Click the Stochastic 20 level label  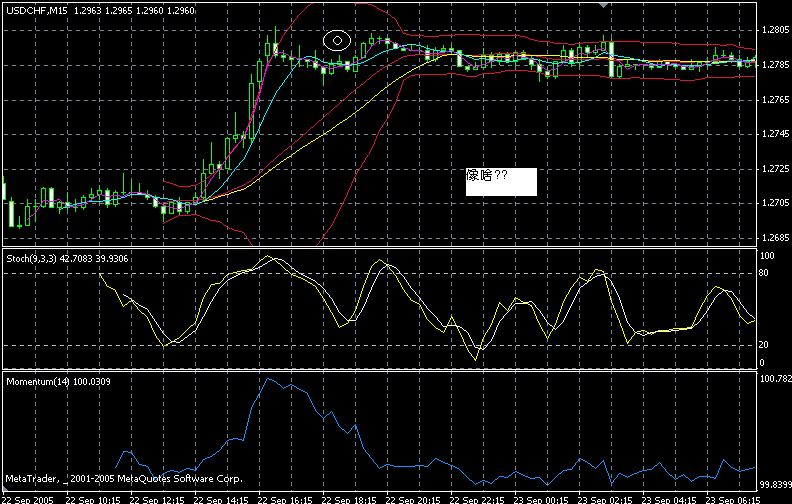764,345
